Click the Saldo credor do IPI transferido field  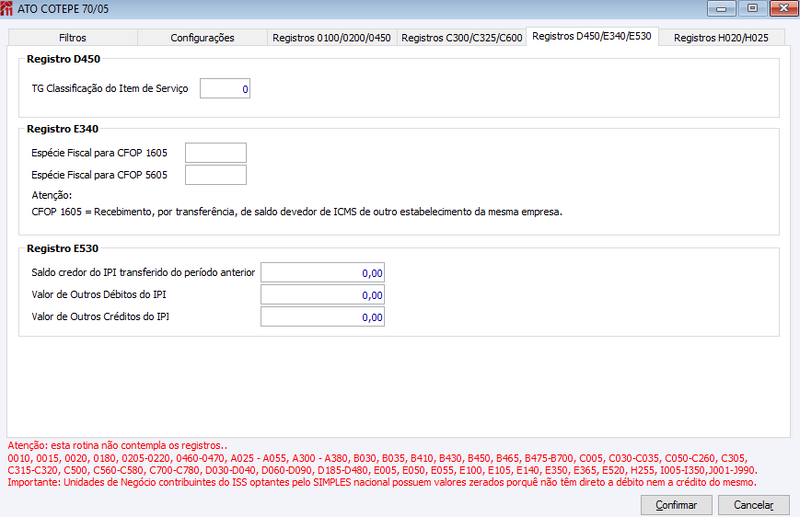pos(322,273)
